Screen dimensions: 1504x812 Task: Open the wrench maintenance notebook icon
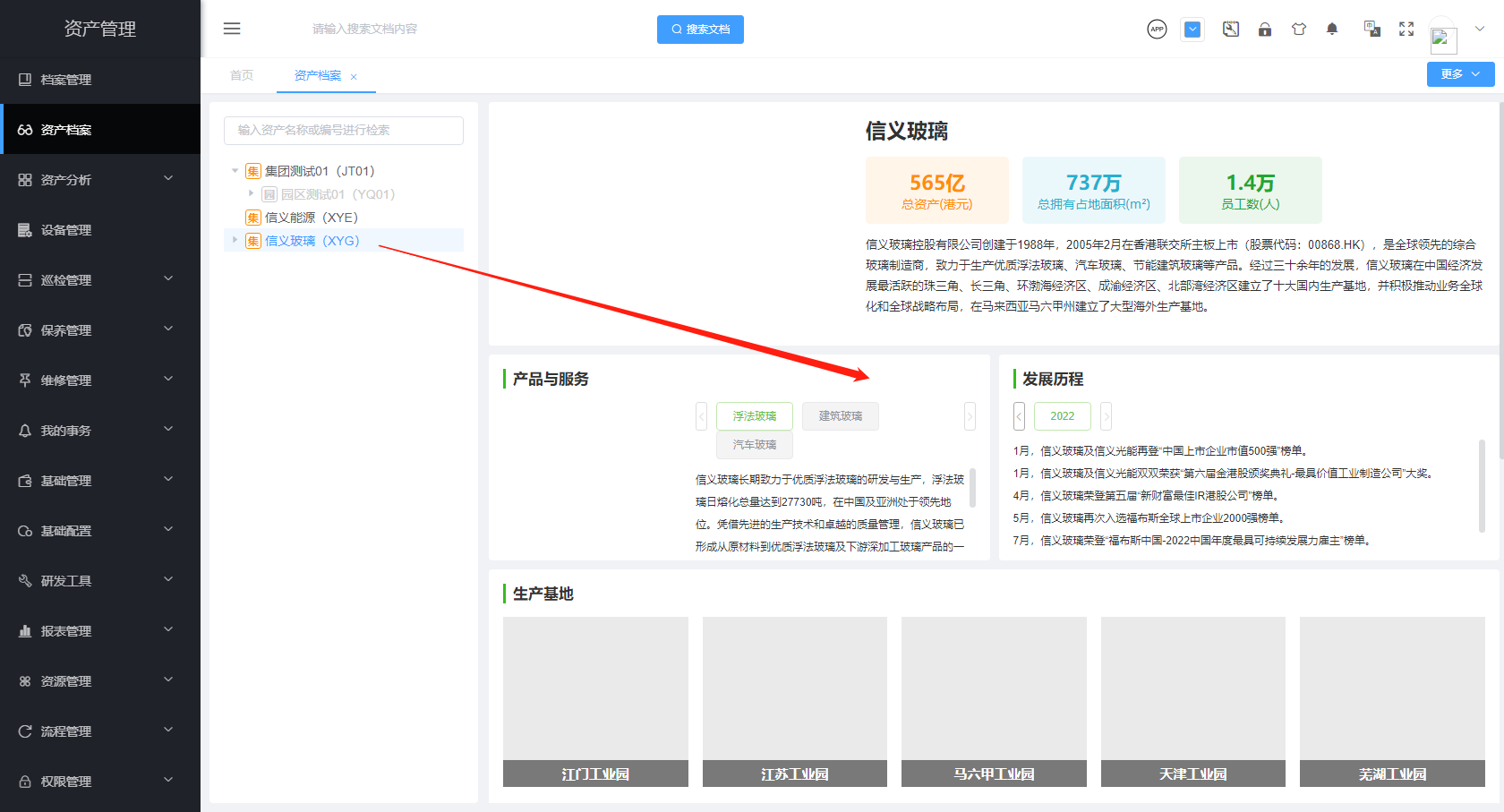point(1231,30)
